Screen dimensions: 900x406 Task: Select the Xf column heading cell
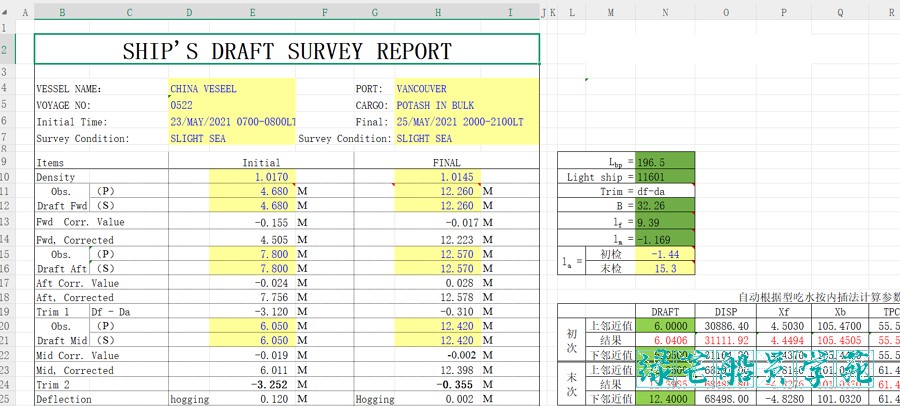(783, 312)
